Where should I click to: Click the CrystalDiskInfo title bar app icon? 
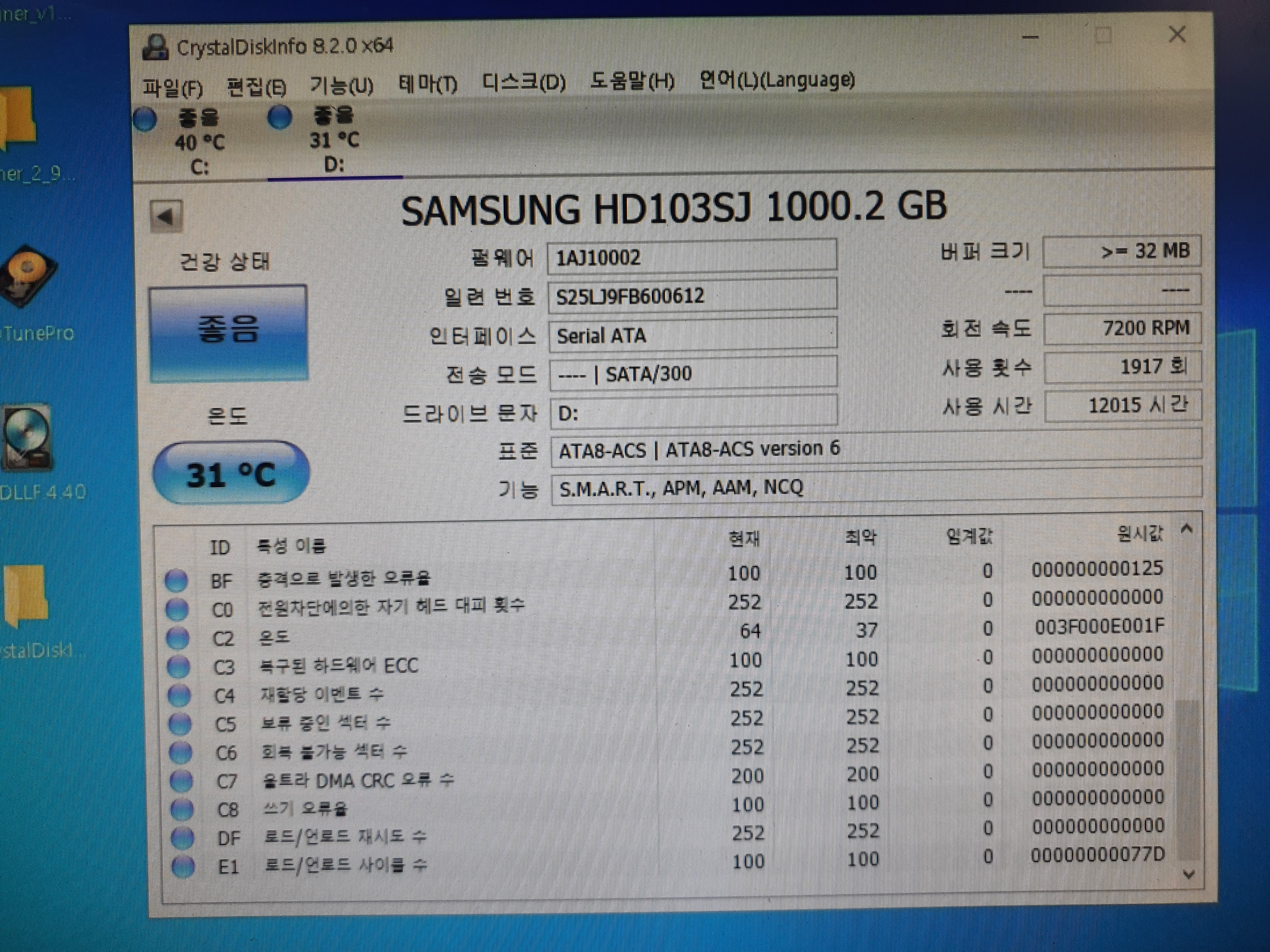coord(155,47)
